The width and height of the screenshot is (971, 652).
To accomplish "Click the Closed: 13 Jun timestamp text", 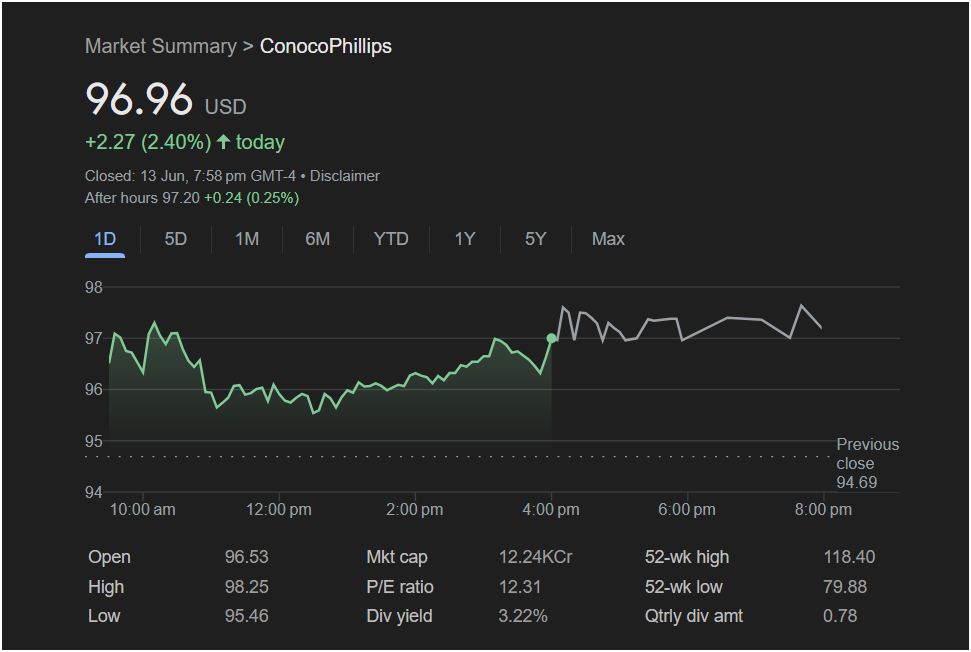I will coord(190,176).
